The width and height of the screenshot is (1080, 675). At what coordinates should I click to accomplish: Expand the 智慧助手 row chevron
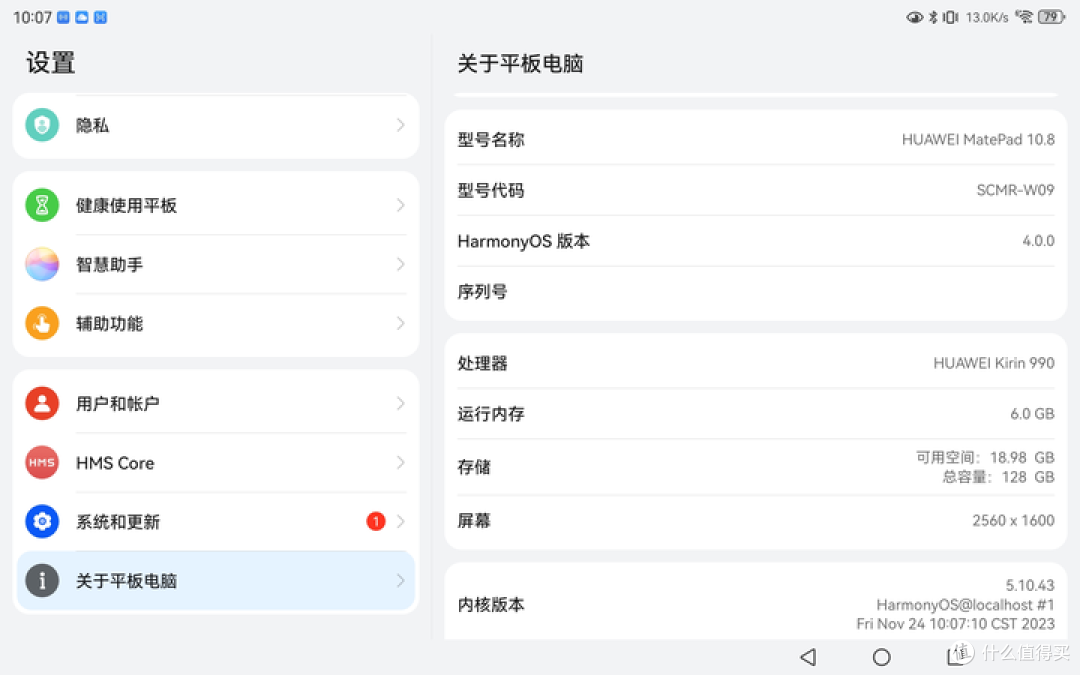point(400,264)
